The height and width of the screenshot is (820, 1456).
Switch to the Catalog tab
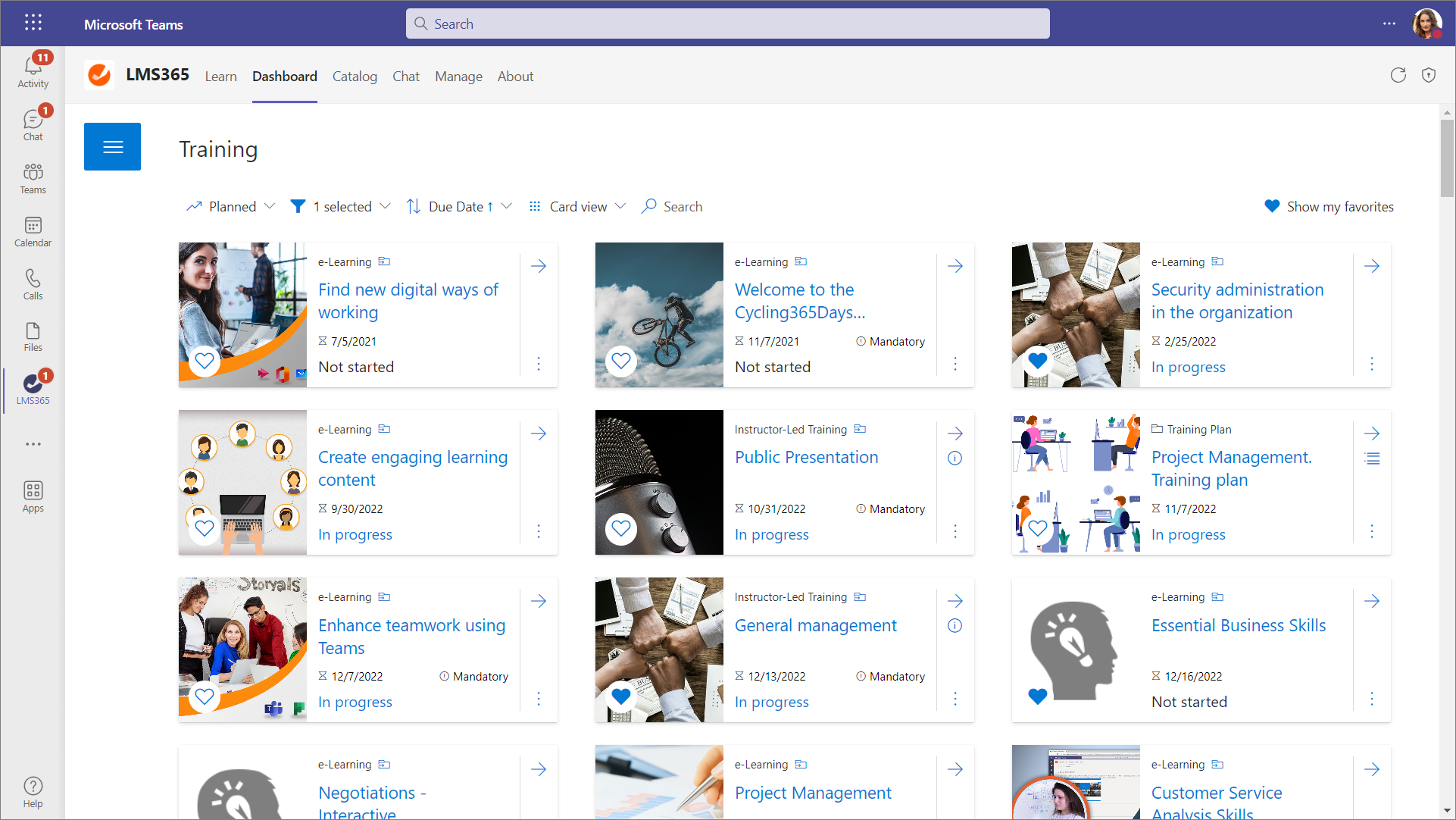coord(355,76)
